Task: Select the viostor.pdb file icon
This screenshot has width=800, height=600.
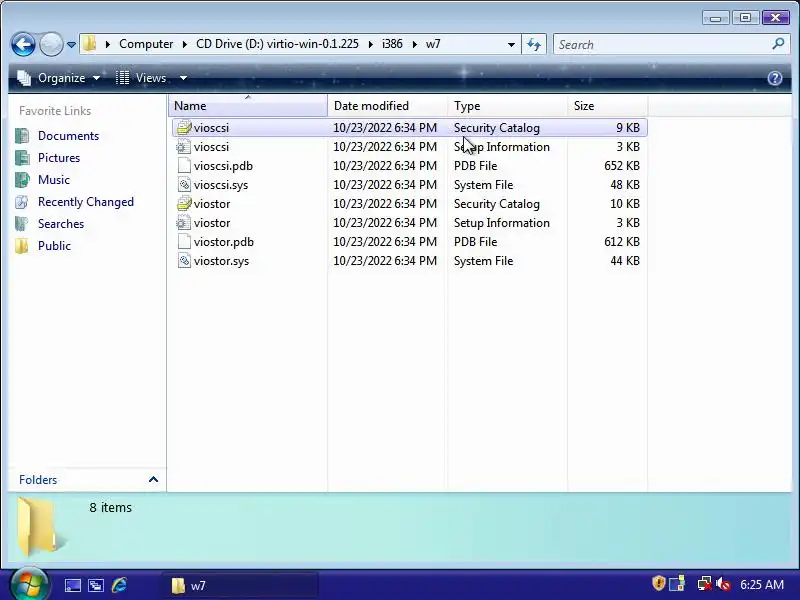Action: 184,242
